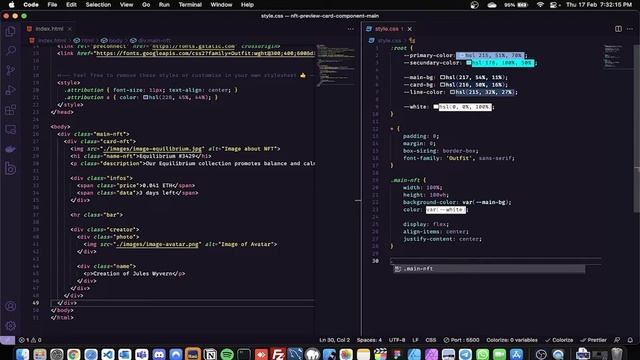Click the div.main-nft breadcrumb
The width and height of the screenshot is (640, 360).
coord(150,40)
